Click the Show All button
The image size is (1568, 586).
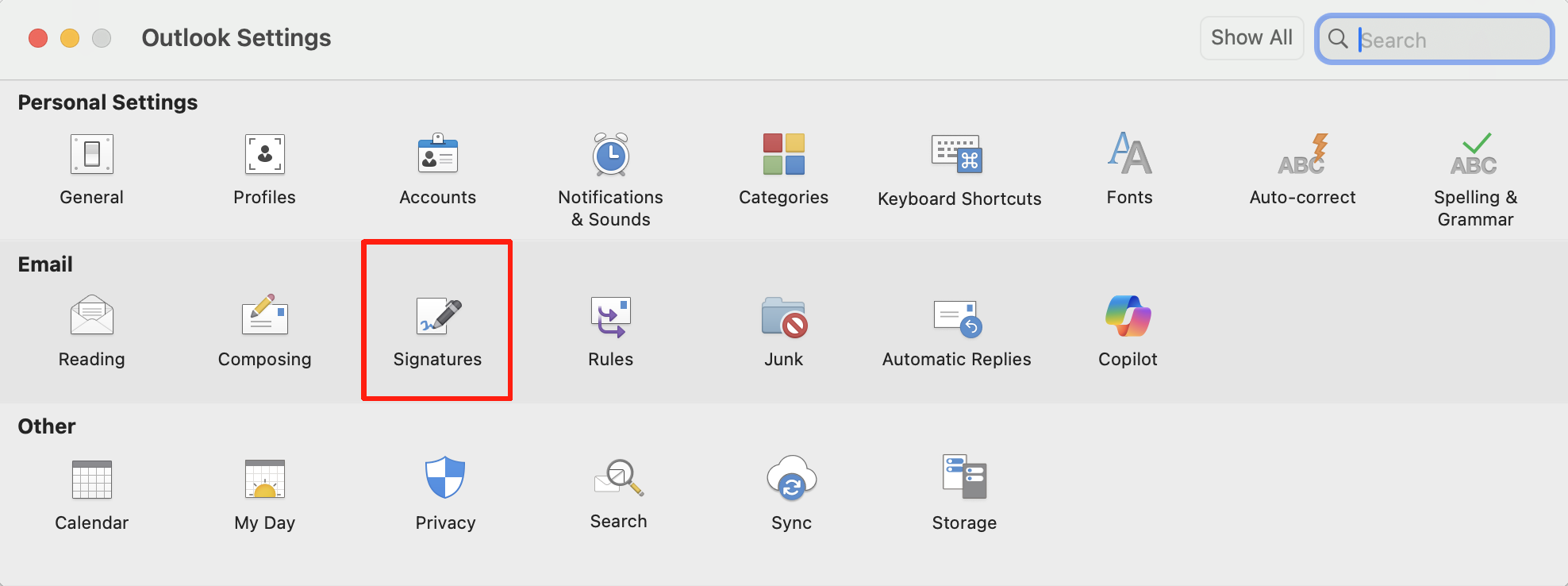click(1251, 38)
